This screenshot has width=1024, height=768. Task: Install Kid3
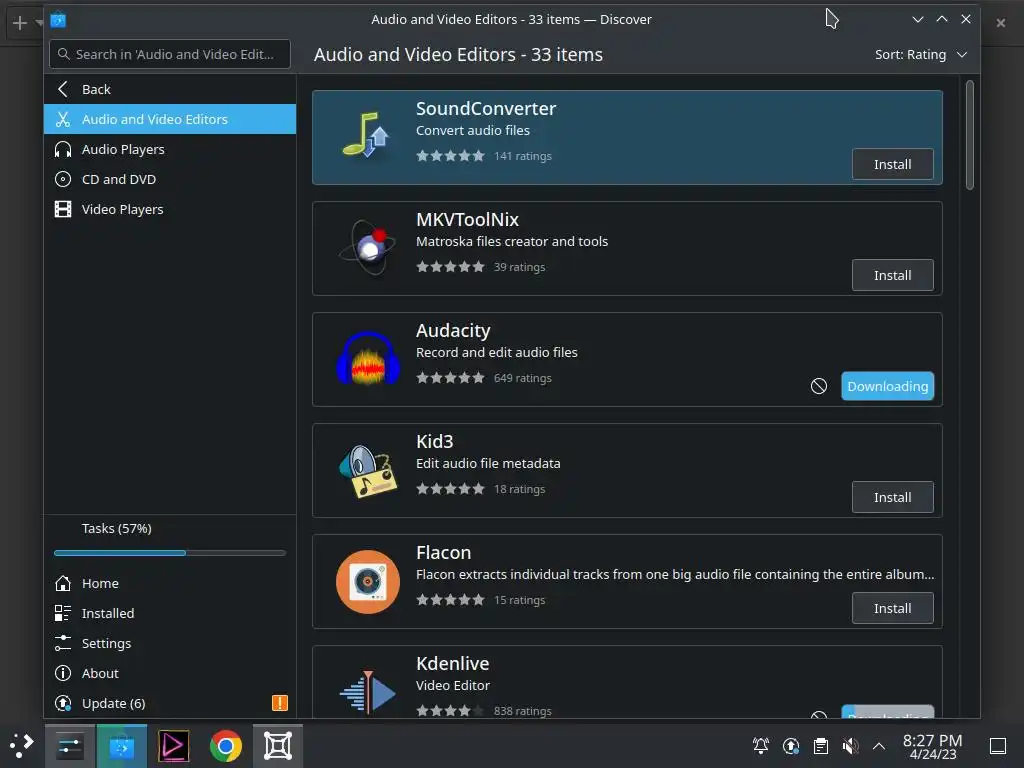pos(892,497)
